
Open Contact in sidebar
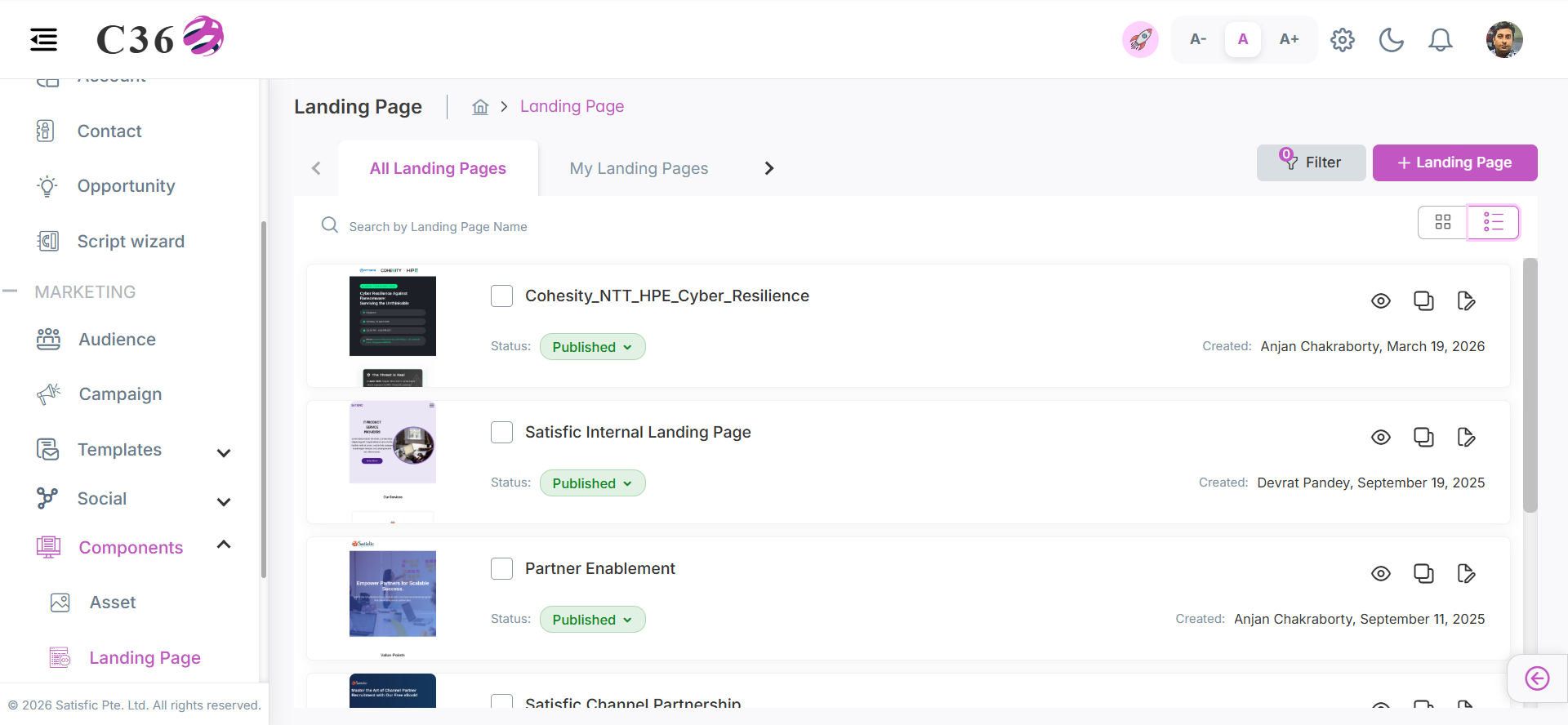(x=109, y=131)
